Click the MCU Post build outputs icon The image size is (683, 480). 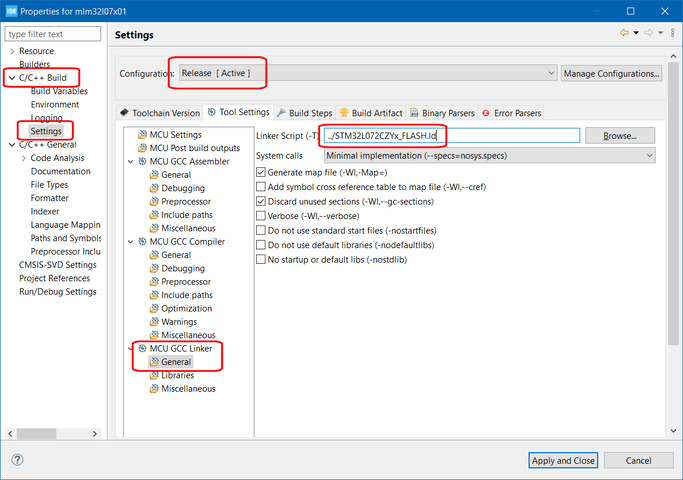pos(142,148)
